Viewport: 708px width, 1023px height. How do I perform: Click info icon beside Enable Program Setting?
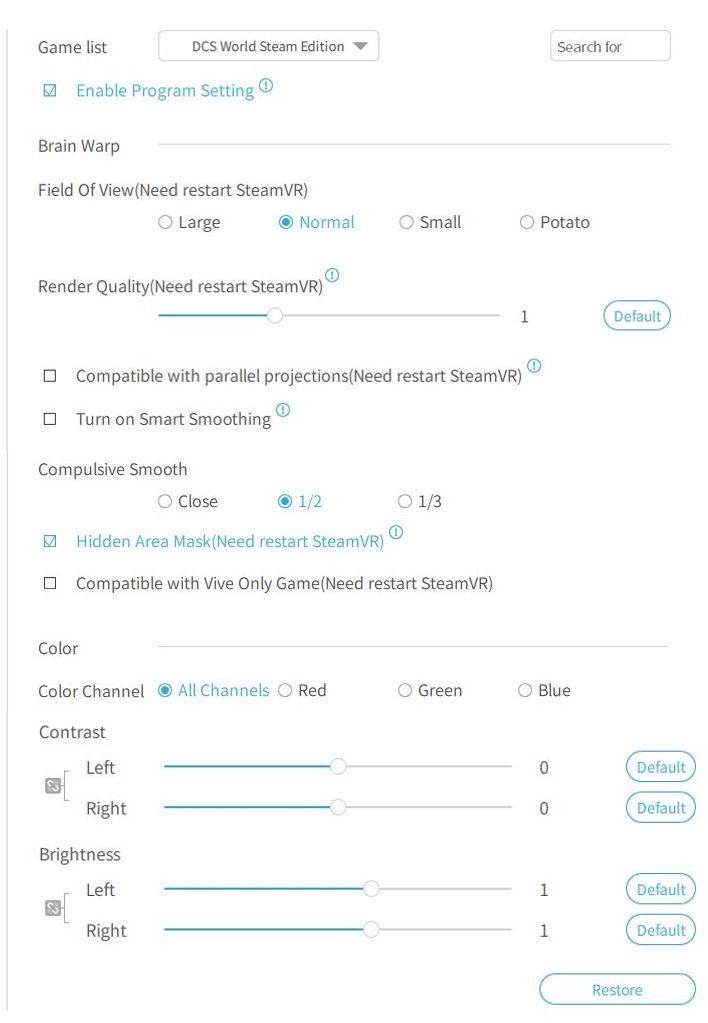click(266, 85)
